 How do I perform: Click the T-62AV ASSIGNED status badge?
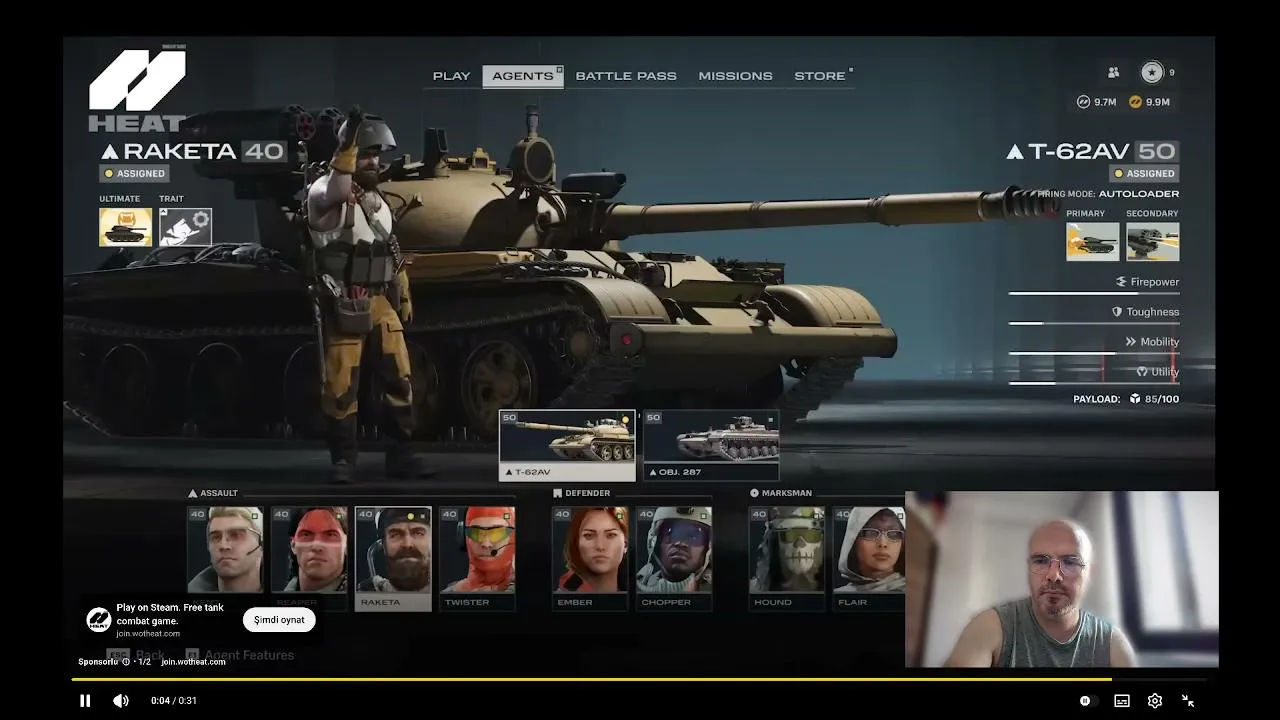click(1145, 174)
